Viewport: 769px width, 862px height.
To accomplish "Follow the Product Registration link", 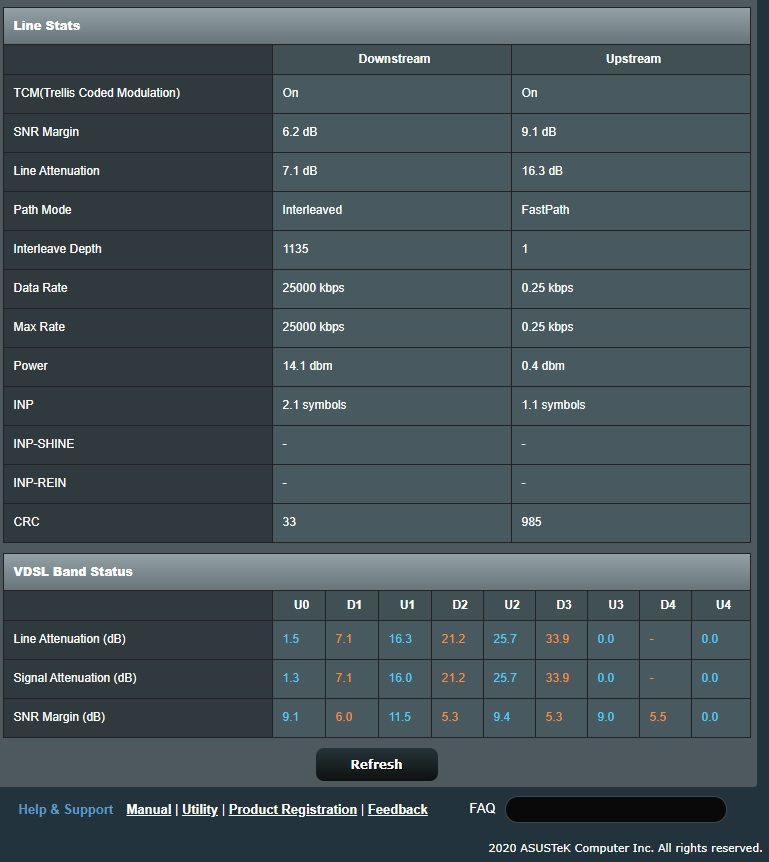I will [292, 809].
